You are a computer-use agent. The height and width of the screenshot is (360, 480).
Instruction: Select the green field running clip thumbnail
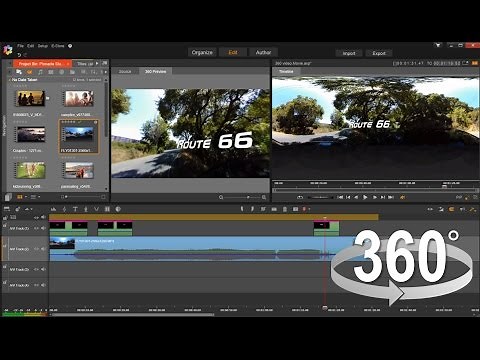point(31,170)
